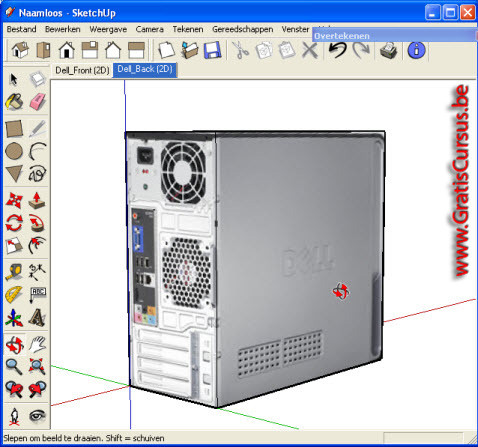
Task: Choose the Make Component tool
Action: 37,79
